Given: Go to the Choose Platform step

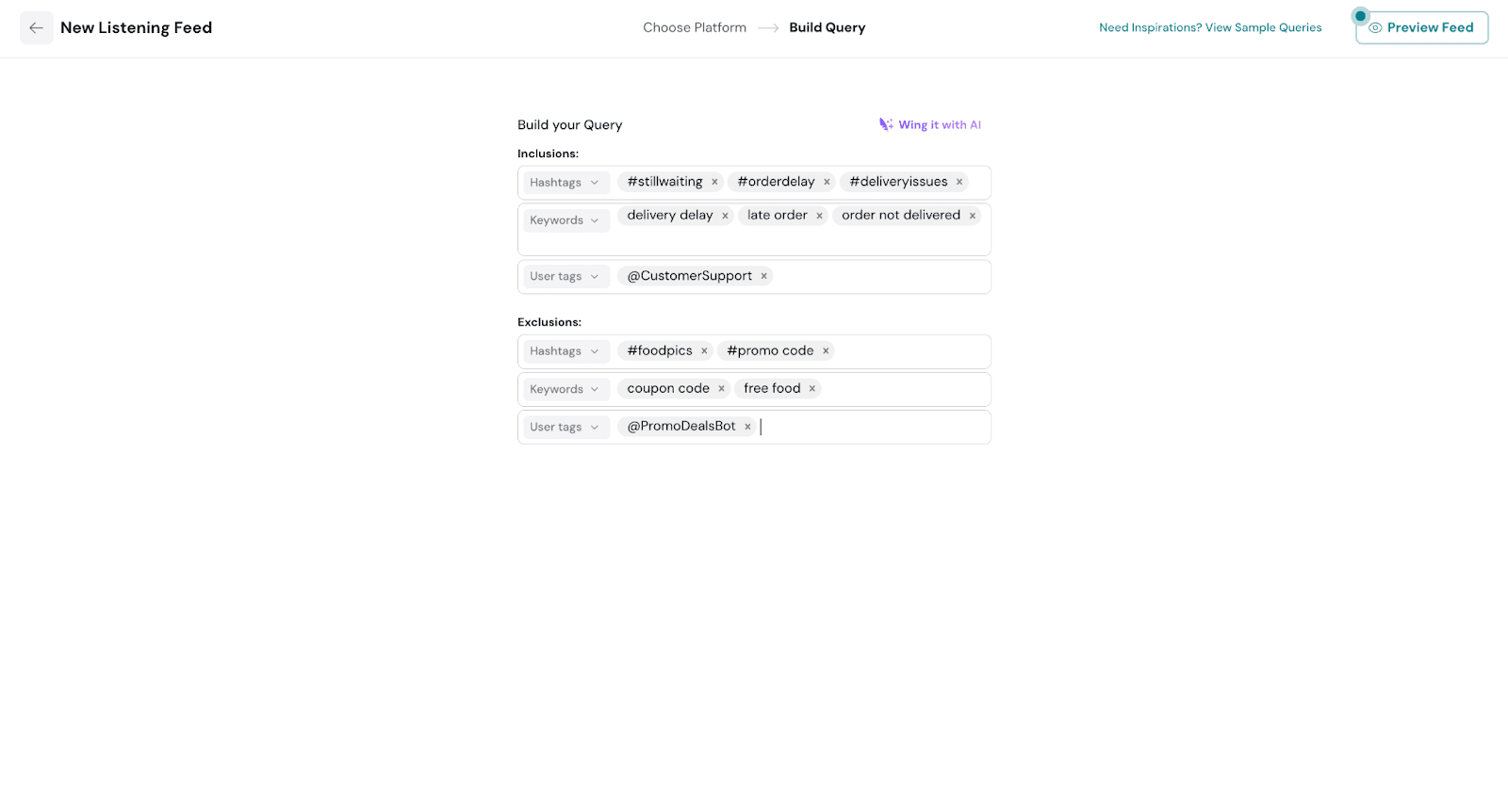Looking at the screenshot, I should 694,28.
